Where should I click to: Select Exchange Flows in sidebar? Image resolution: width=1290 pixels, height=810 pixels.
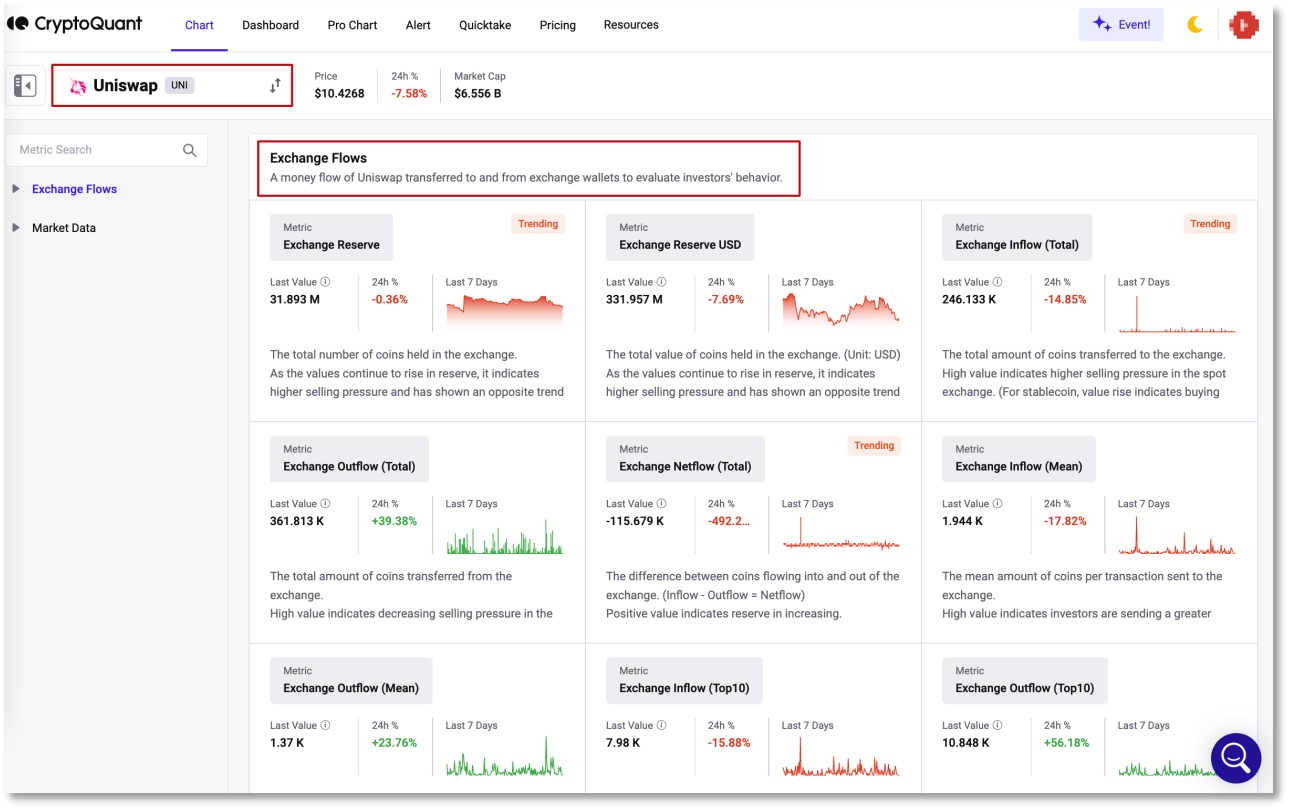coord(74,189)
